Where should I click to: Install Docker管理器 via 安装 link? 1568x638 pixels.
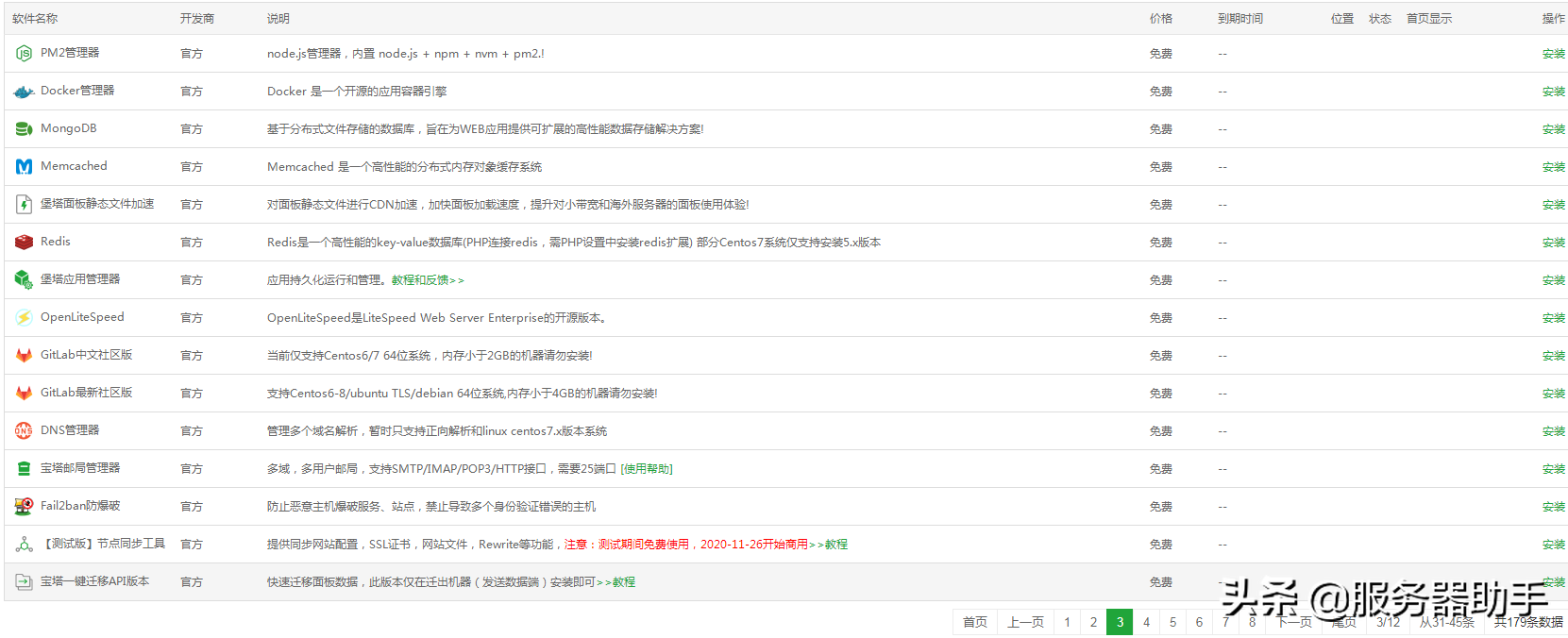pyautogui.click(x=1553, y=92)
